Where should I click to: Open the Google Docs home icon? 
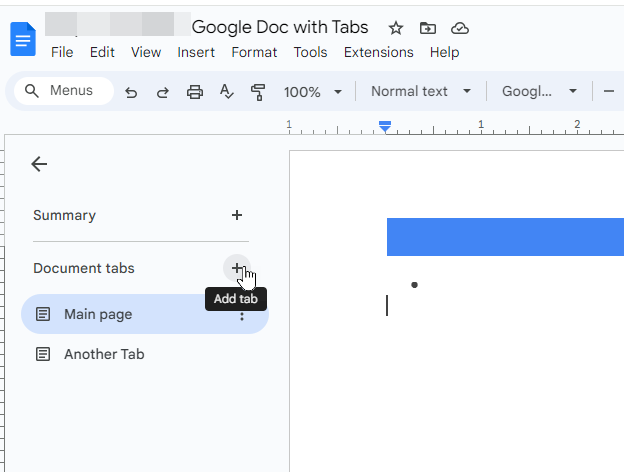(x=23, y=39)
